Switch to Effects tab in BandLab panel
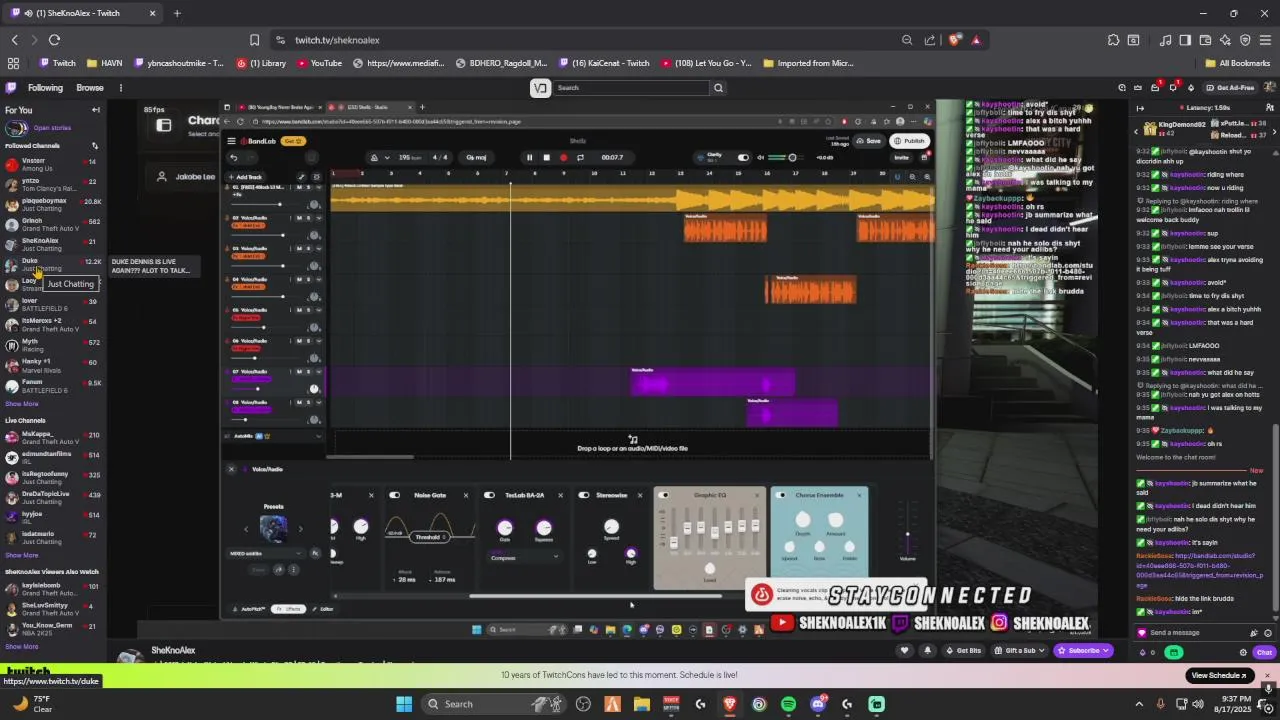The image size is (1280, 720). point(289,609)
